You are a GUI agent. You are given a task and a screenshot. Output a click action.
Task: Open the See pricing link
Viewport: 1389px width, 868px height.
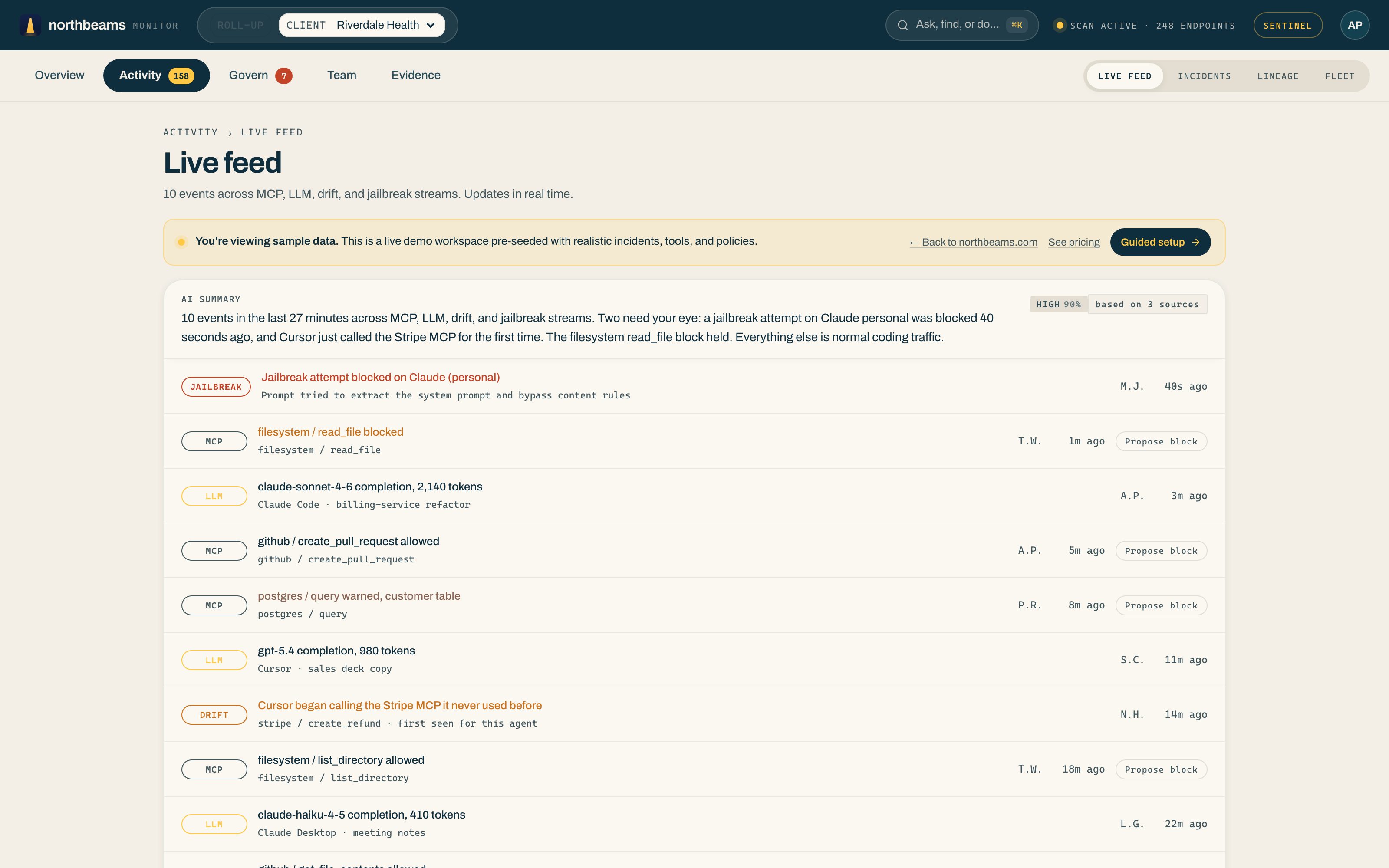1074,242
